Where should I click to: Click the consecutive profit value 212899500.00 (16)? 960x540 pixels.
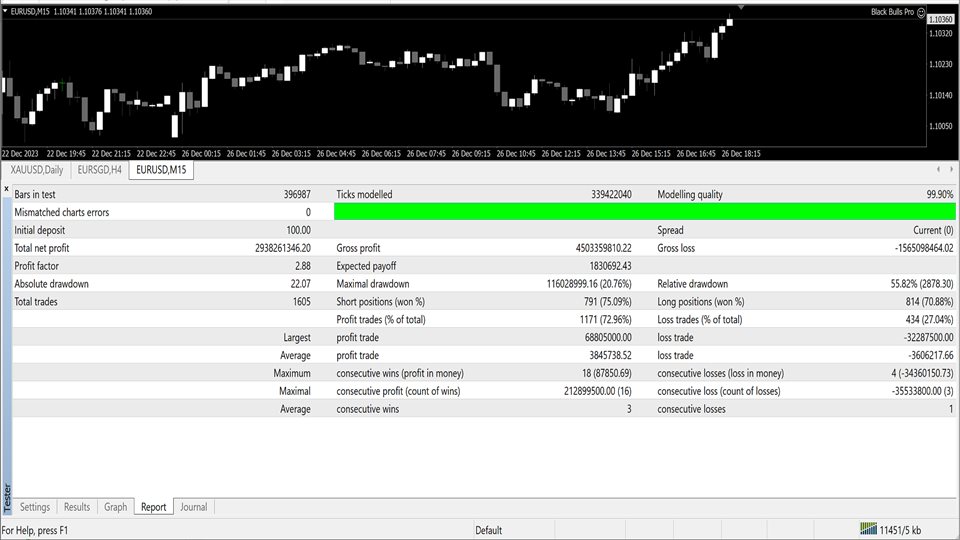click(598, 391)
